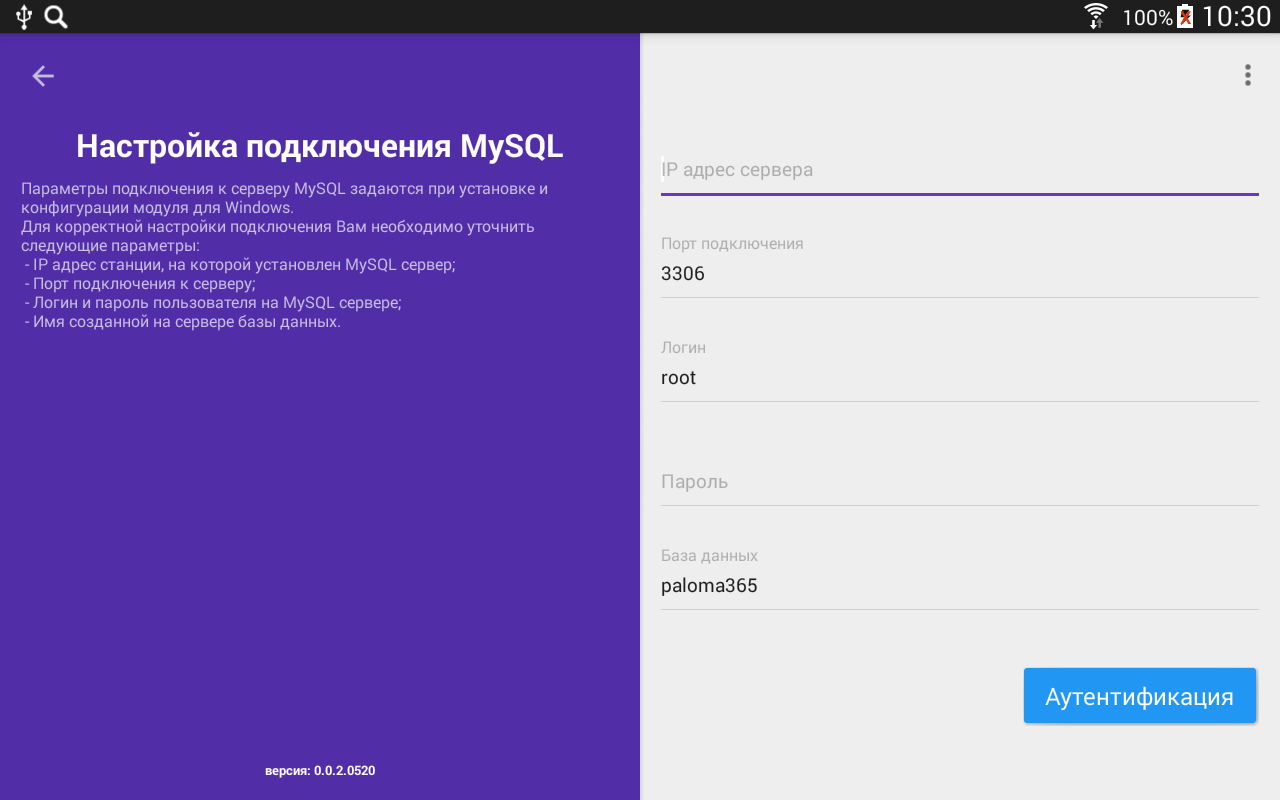Tap the version text 0.0.2.0520
Screen dimensions: 1280x800
[320, 771]
